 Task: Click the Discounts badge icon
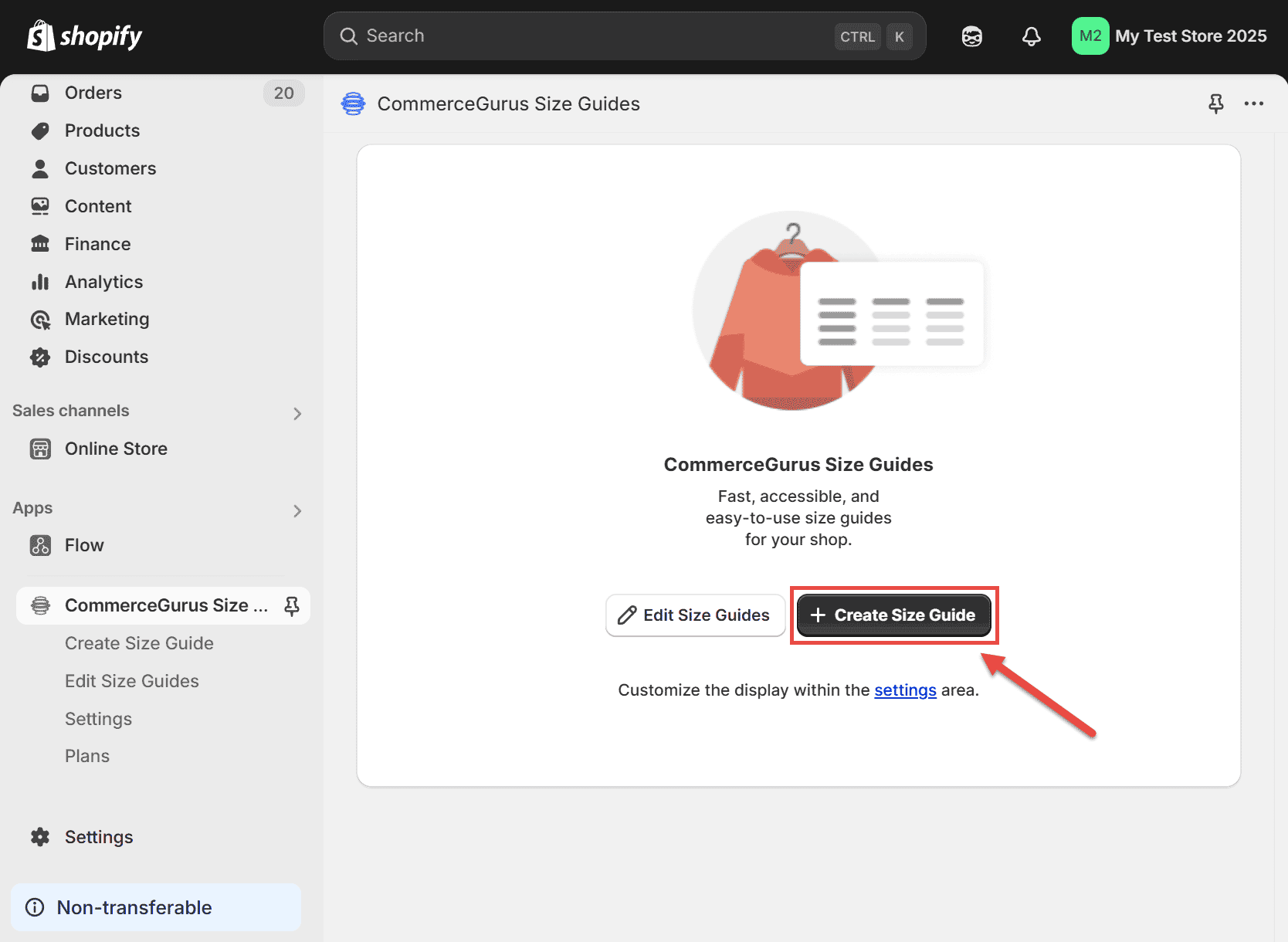pos(40,357)
